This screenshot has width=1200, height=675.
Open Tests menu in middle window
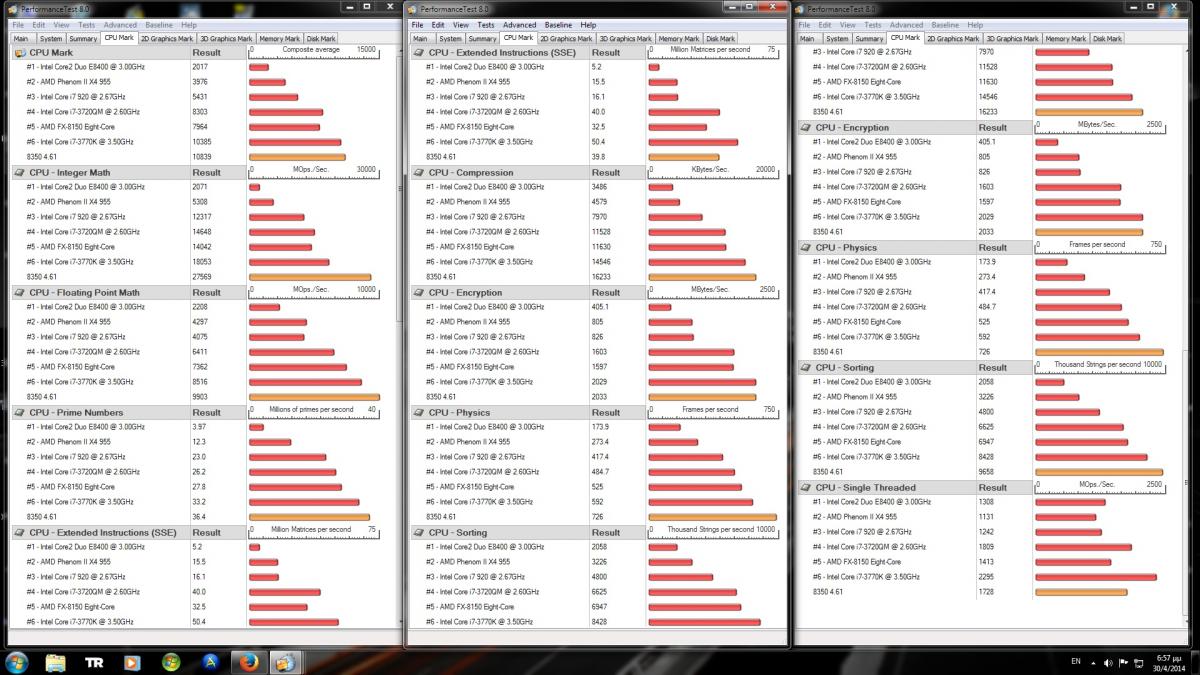coord(485,25)
